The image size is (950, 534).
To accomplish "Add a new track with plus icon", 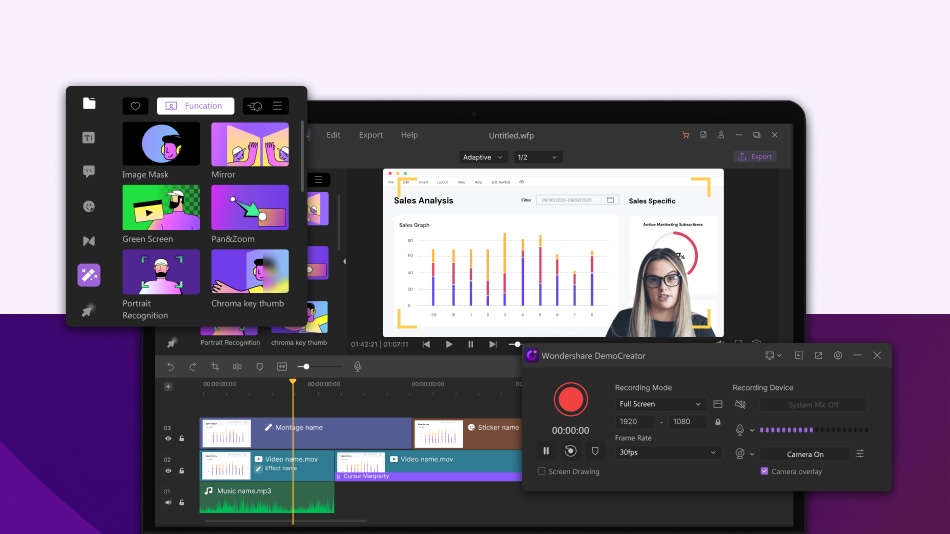I will pos(168,387).
